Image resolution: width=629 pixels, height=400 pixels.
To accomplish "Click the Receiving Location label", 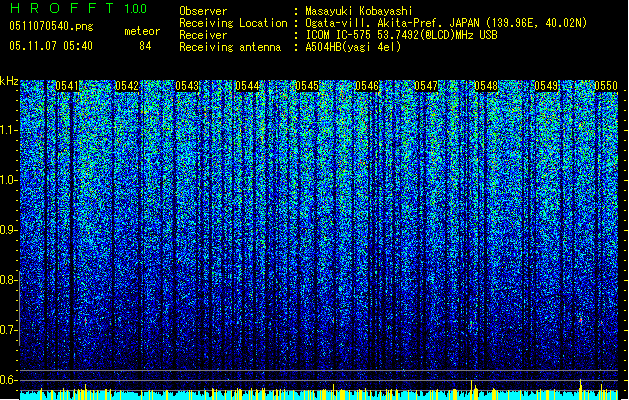I will 233,23.
